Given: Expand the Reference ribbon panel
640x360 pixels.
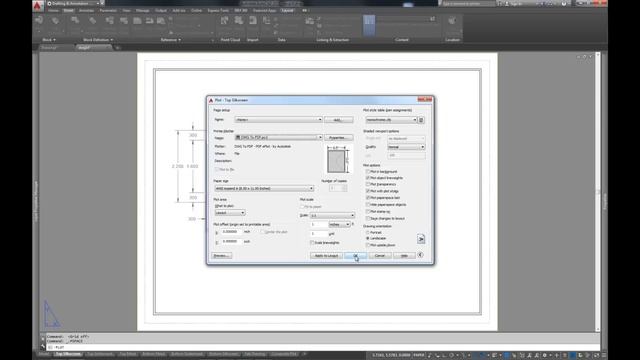Looking at the screenshot, I should click(x=171, y=40).
